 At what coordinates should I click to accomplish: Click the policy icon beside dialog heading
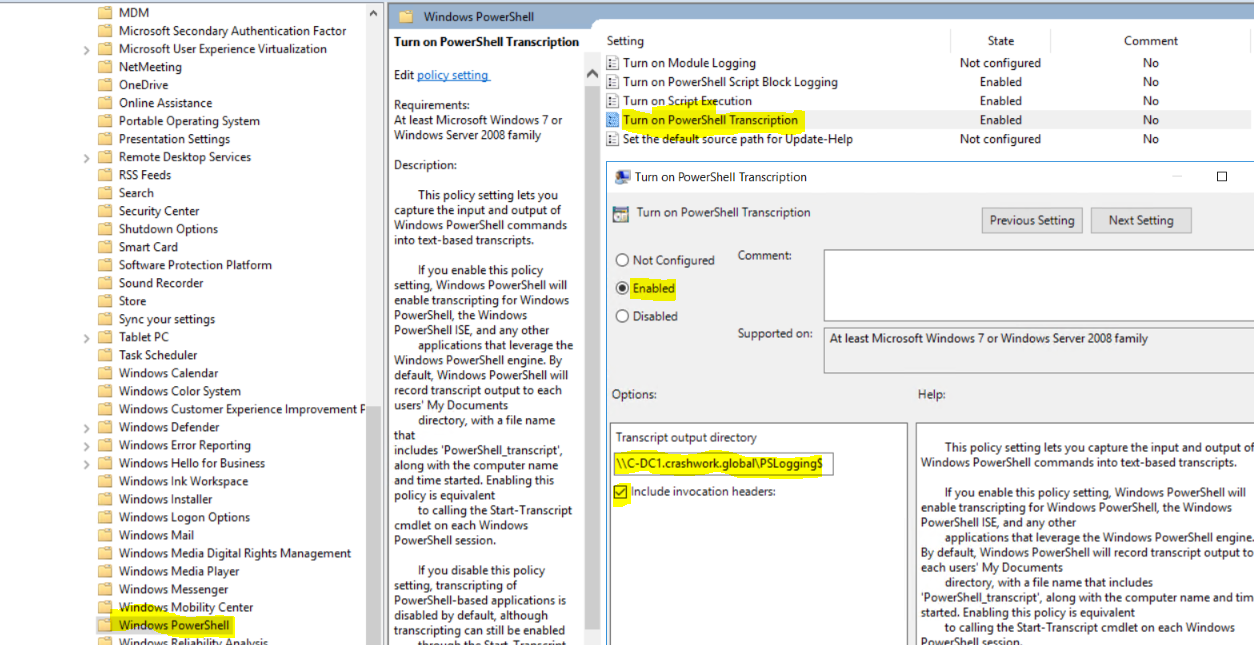tap(620, 213)
